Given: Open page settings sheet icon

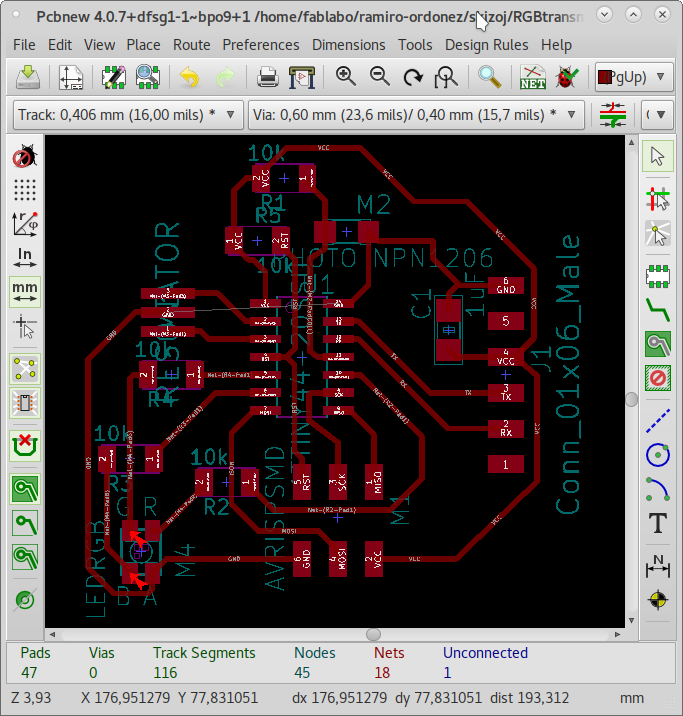Looking at the screenshot, I should (x=71, y=77).
